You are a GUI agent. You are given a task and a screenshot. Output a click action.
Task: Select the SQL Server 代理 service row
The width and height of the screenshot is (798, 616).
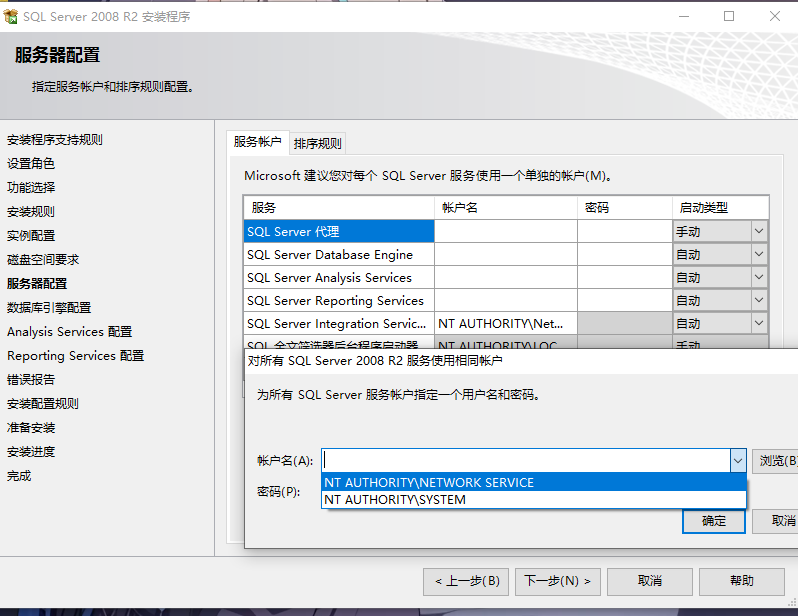click(x=339, y=231)
